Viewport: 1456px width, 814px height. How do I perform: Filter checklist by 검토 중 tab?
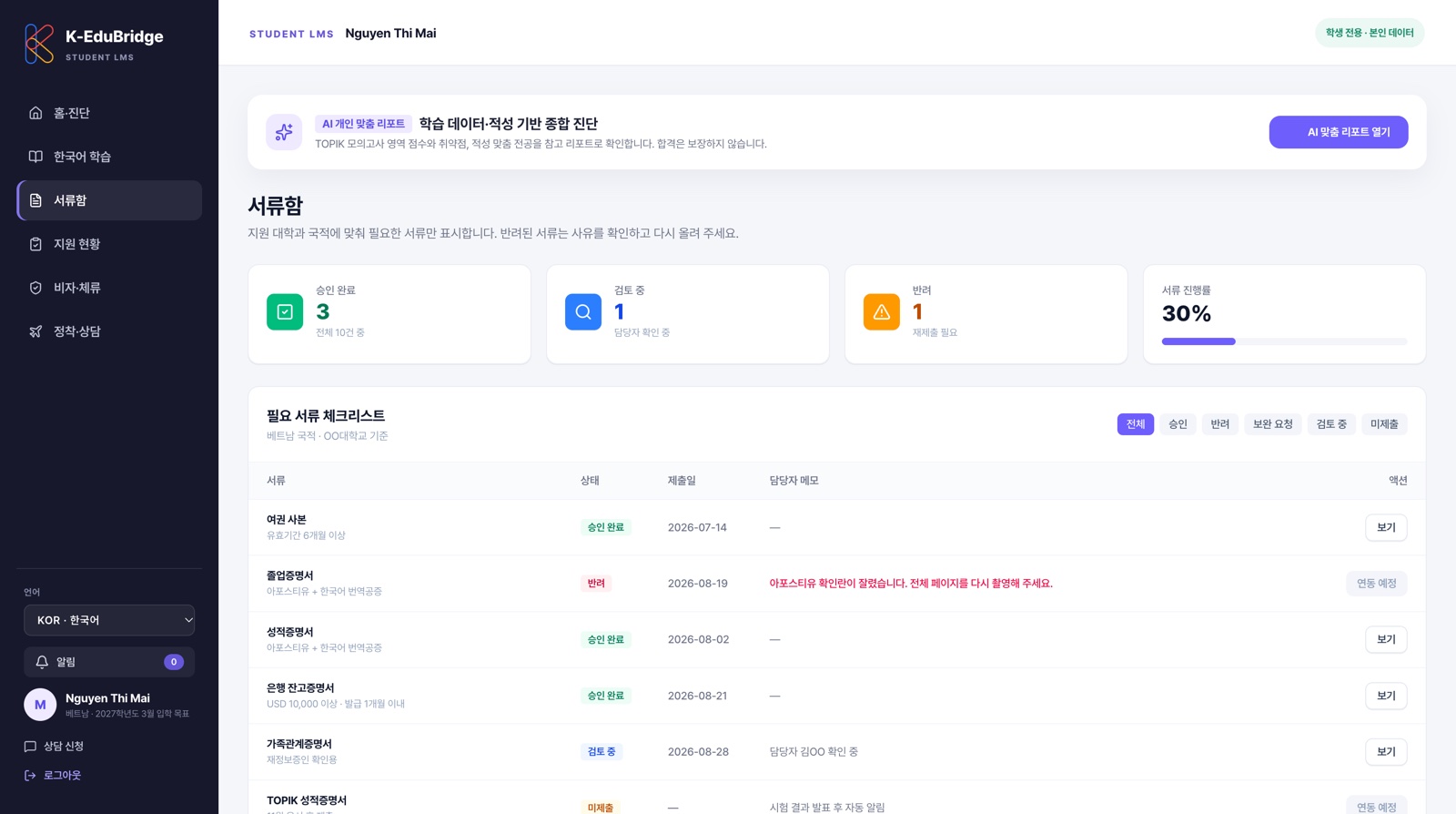1331,424
